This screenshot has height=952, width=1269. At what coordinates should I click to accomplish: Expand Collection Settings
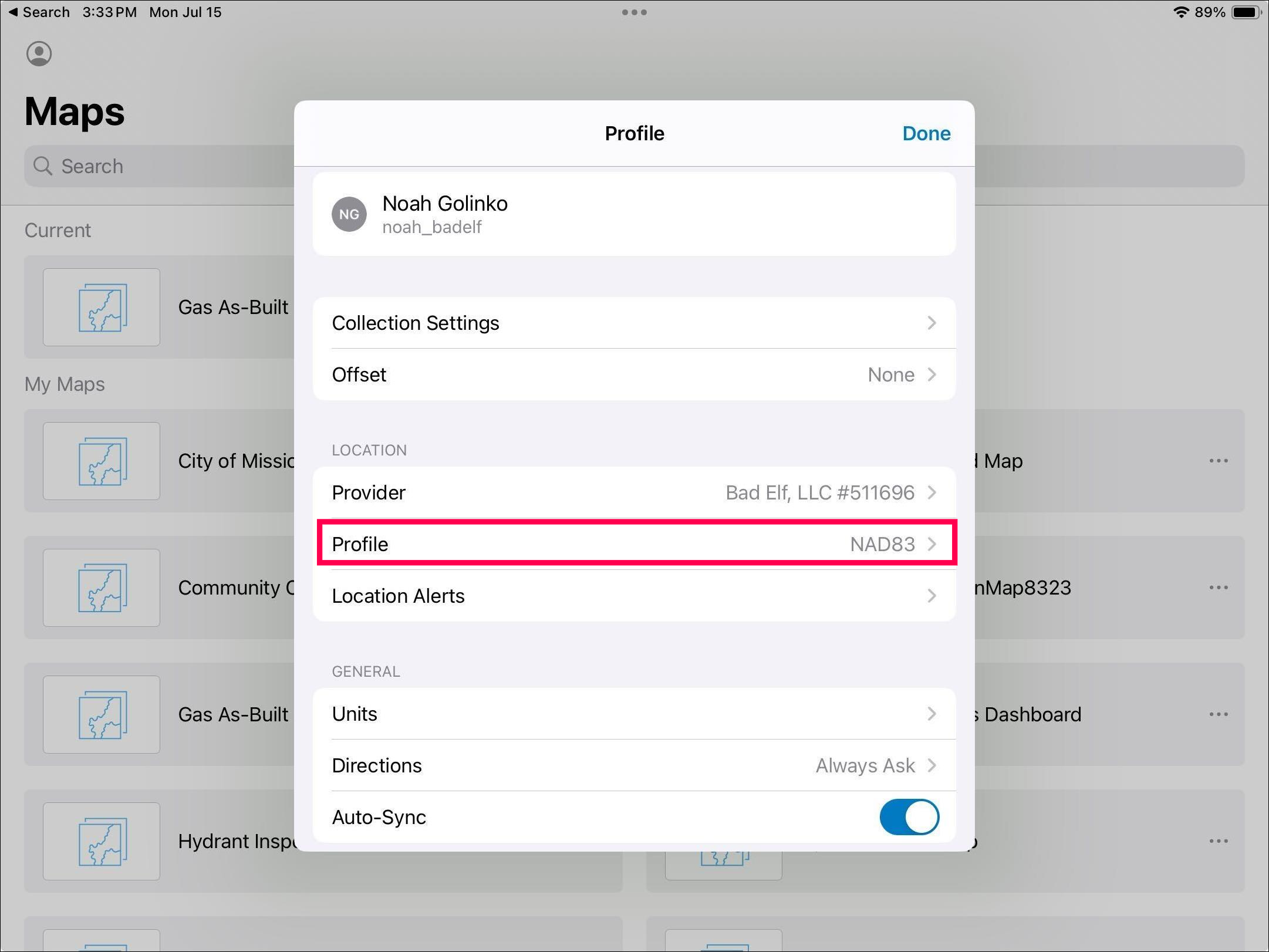(x=634, y=323)
